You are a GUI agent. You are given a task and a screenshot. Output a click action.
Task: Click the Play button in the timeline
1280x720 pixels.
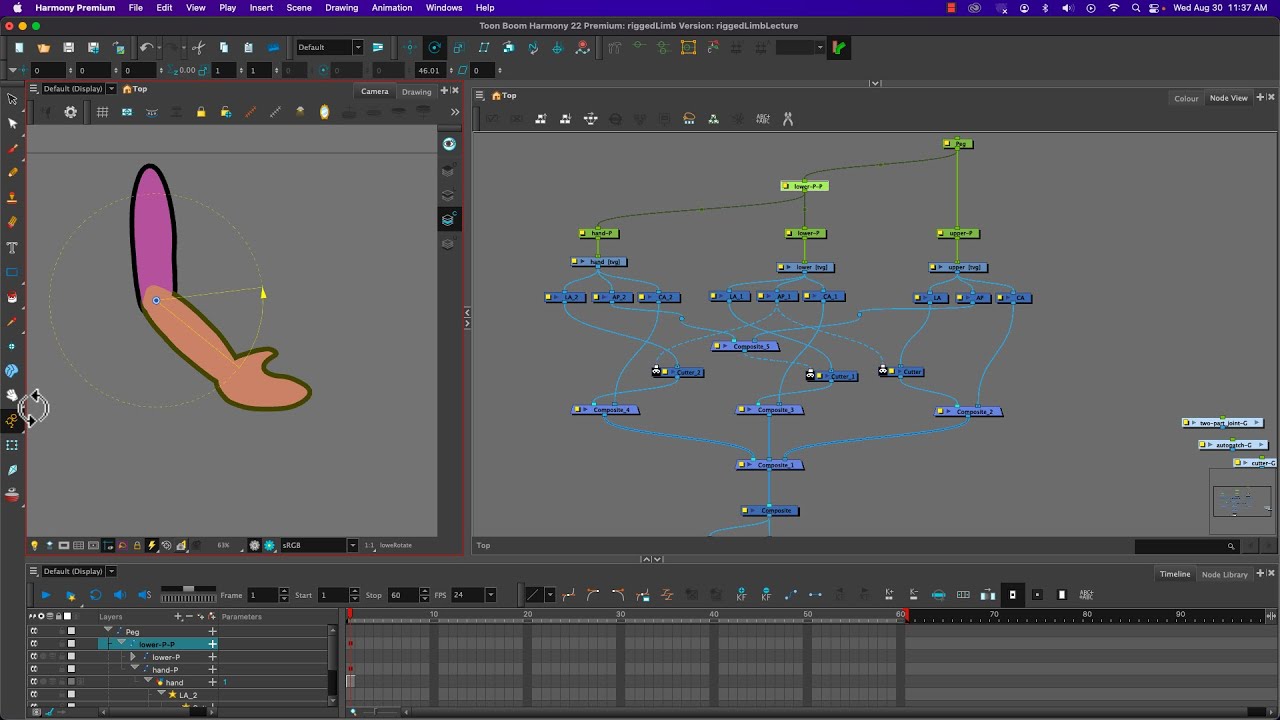(x=45, y=595)
